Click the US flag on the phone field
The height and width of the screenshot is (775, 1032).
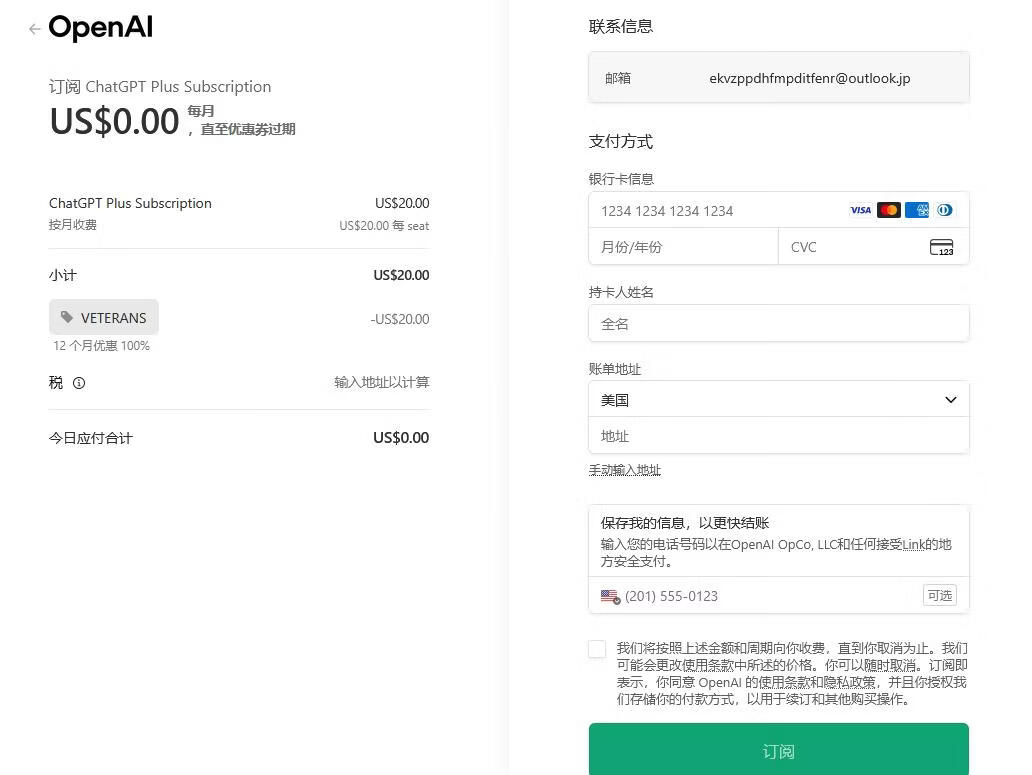[x=610, y=596]
